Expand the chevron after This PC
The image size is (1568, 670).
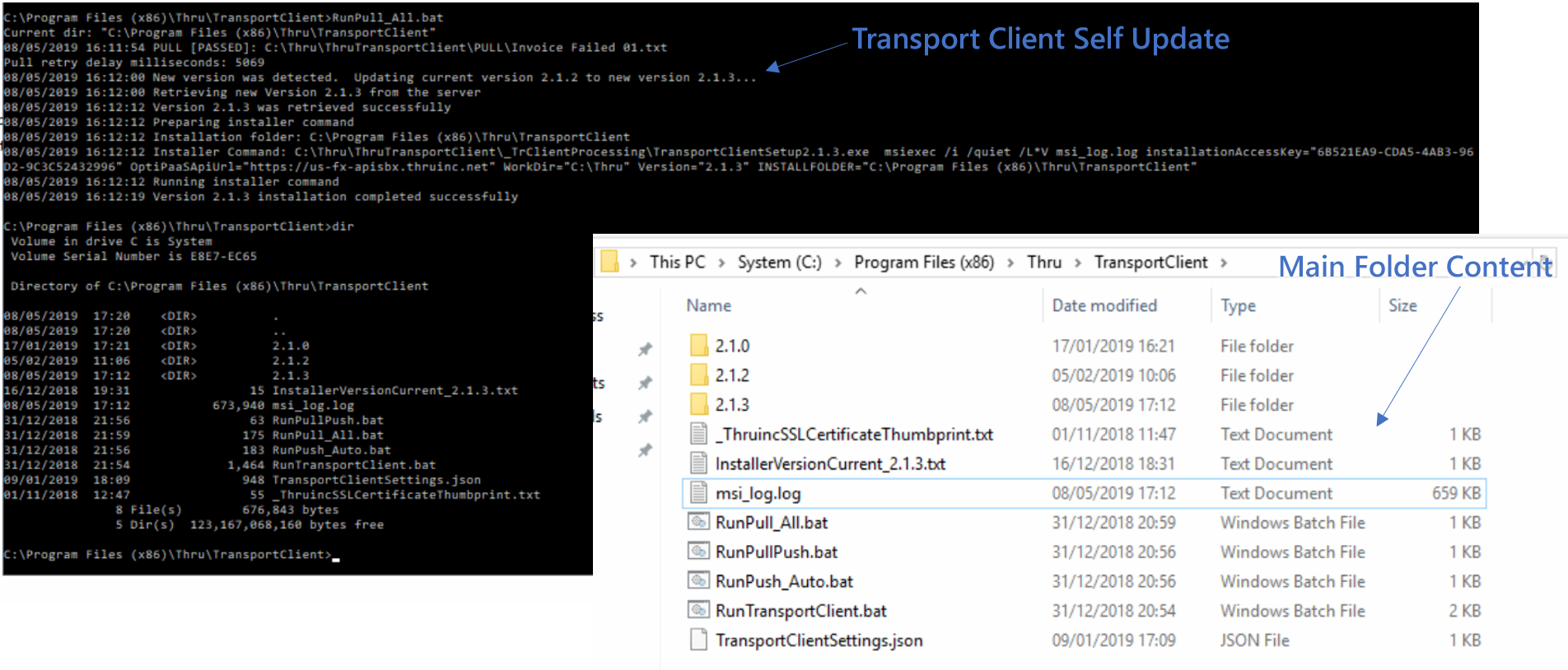721,263
